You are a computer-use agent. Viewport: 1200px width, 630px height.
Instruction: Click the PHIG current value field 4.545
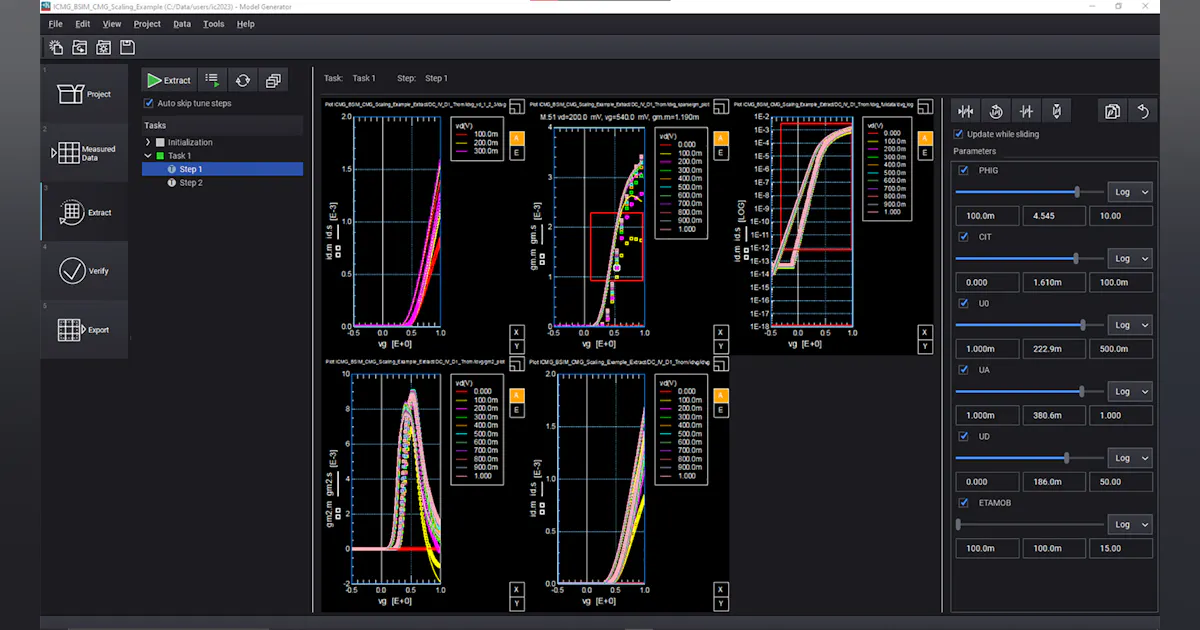[x=1053, y=216]
